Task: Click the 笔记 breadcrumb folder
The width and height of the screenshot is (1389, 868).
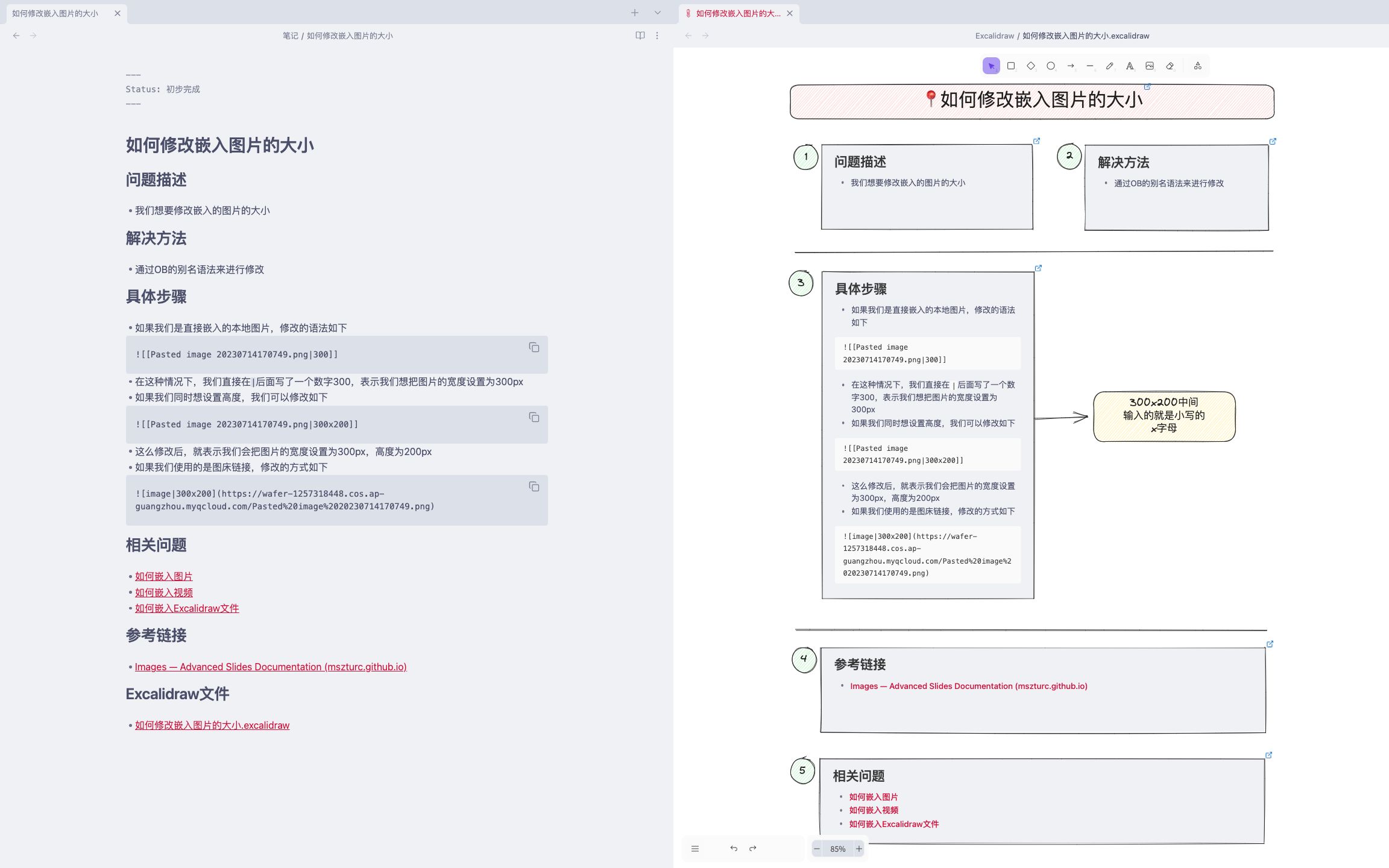Action: [x=291, y=36]
